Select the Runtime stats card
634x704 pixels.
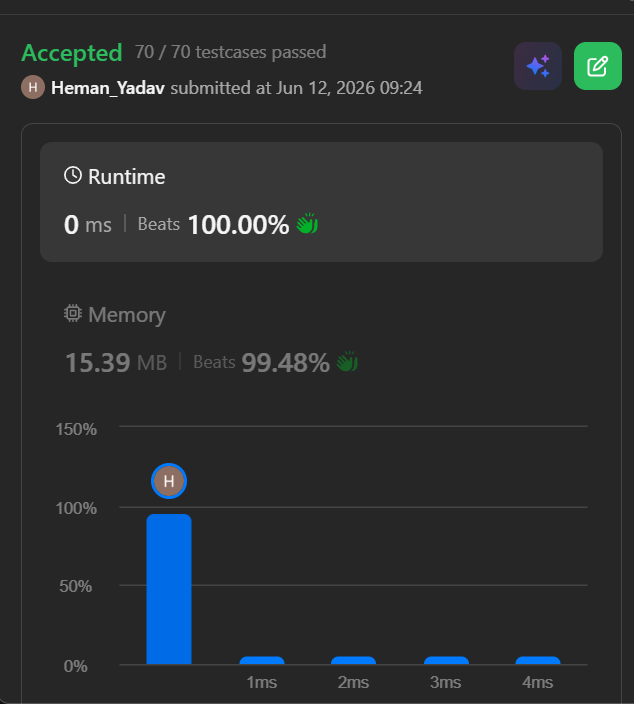pyautogui.click(x=321, y=202)
